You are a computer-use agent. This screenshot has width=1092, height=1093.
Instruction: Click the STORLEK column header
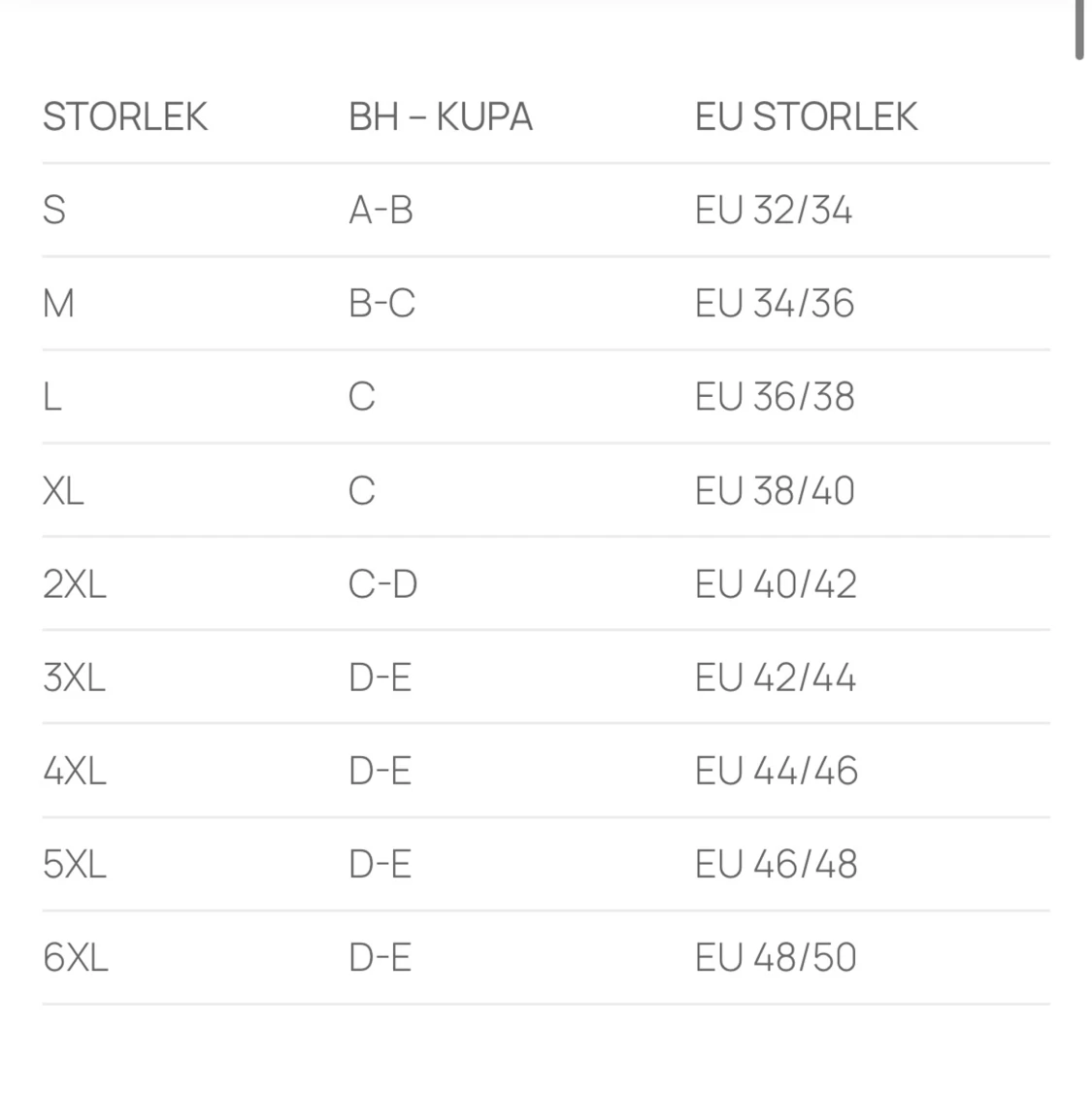point(125,117)
